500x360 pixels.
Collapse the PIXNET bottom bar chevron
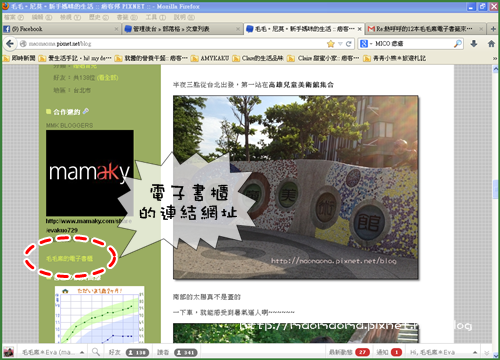pyautogui.click(x=486, y=352)
